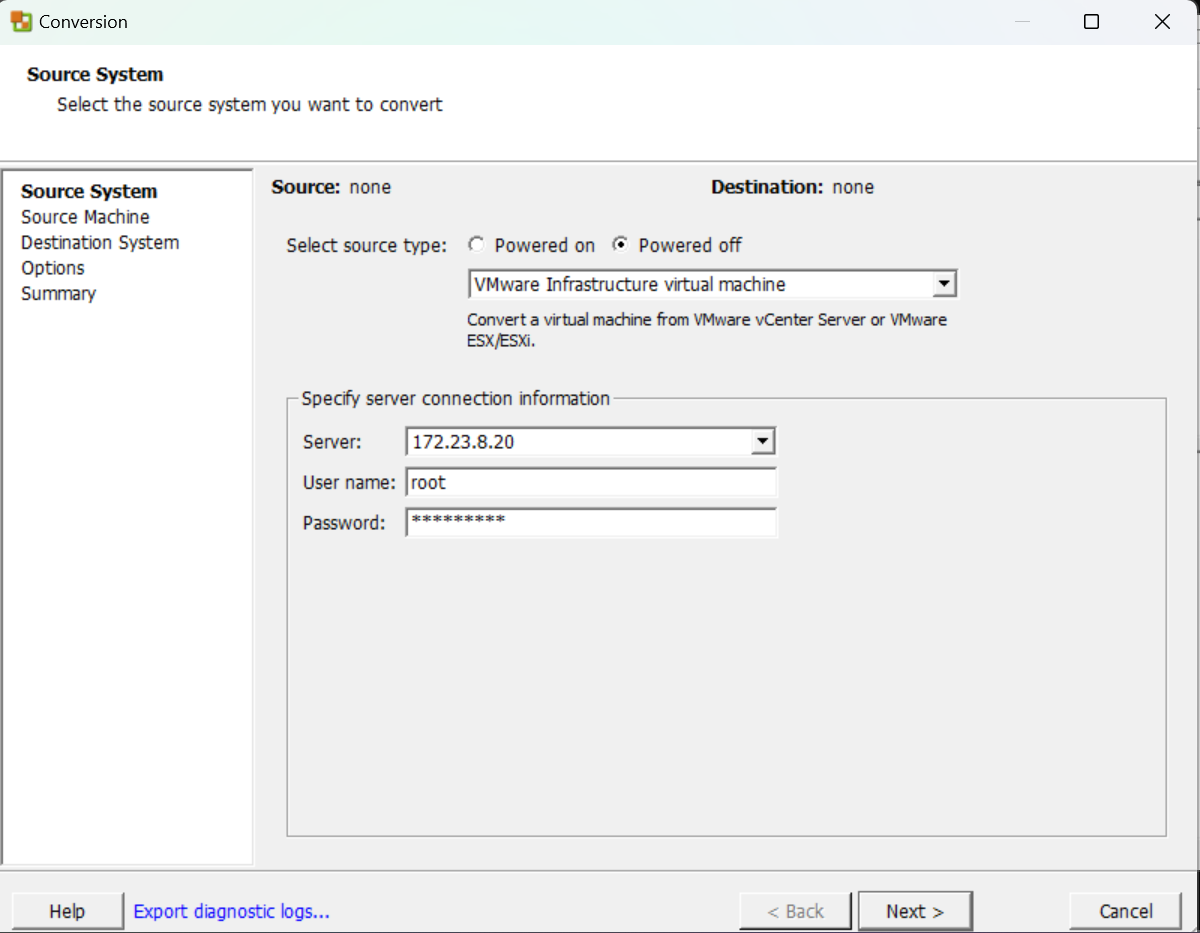The image size is (1200, 933).
Task: Click the Password input field
Action: (x=591, y=522)
